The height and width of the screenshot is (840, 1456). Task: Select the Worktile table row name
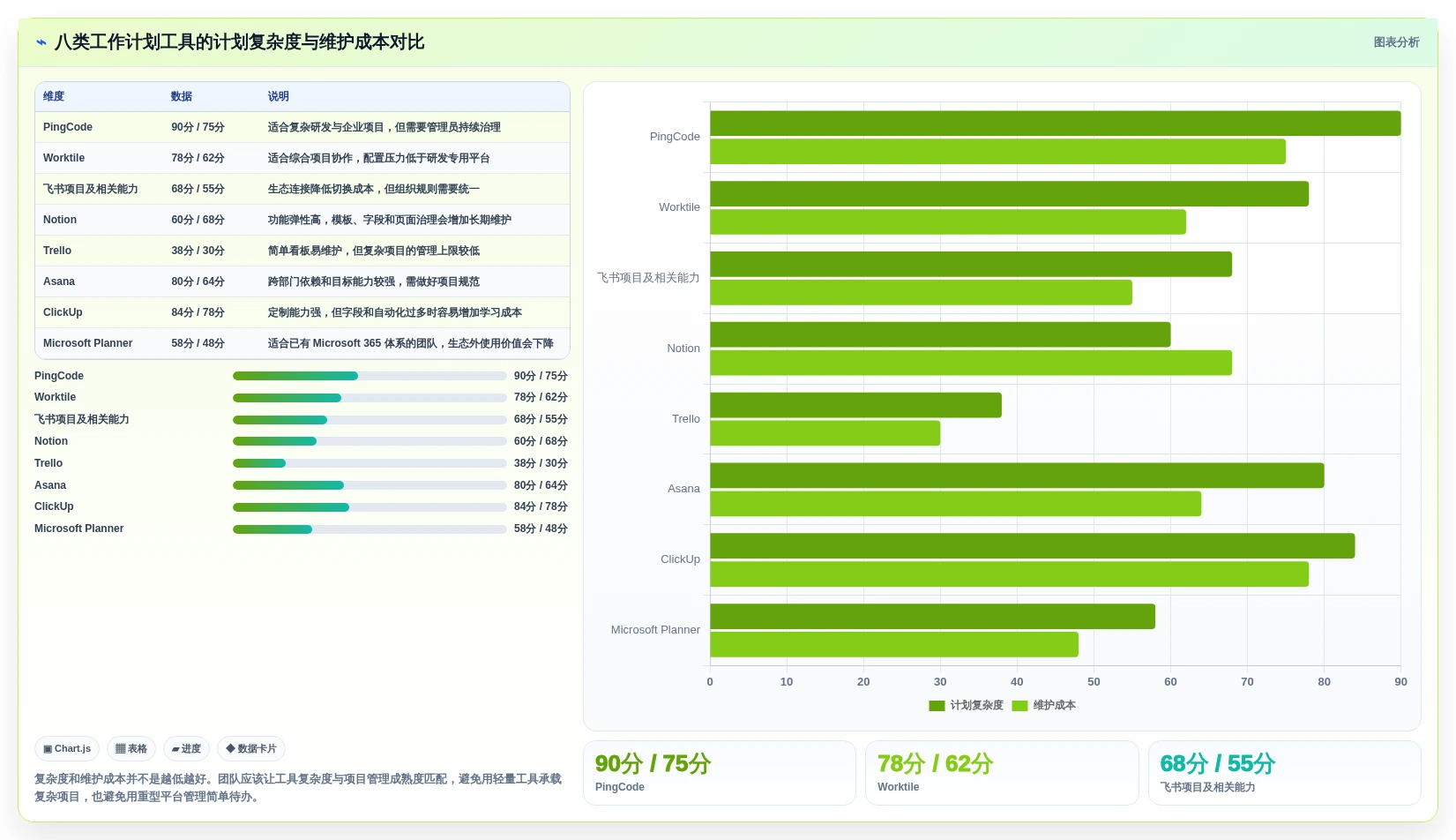click(x=64, y=158)
